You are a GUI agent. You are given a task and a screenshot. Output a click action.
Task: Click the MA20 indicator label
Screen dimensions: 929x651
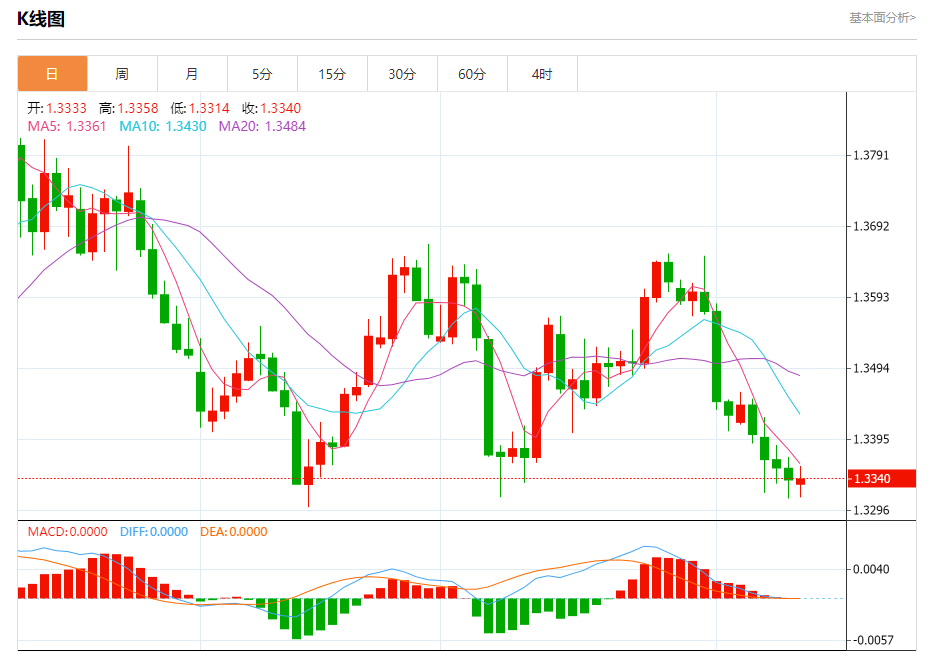tap(262, 126)
